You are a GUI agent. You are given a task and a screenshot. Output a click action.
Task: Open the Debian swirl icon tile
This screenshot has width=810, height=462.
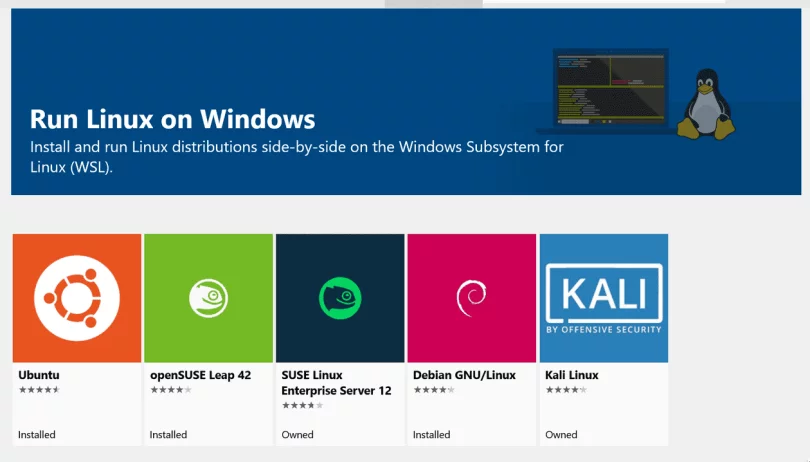472,298
